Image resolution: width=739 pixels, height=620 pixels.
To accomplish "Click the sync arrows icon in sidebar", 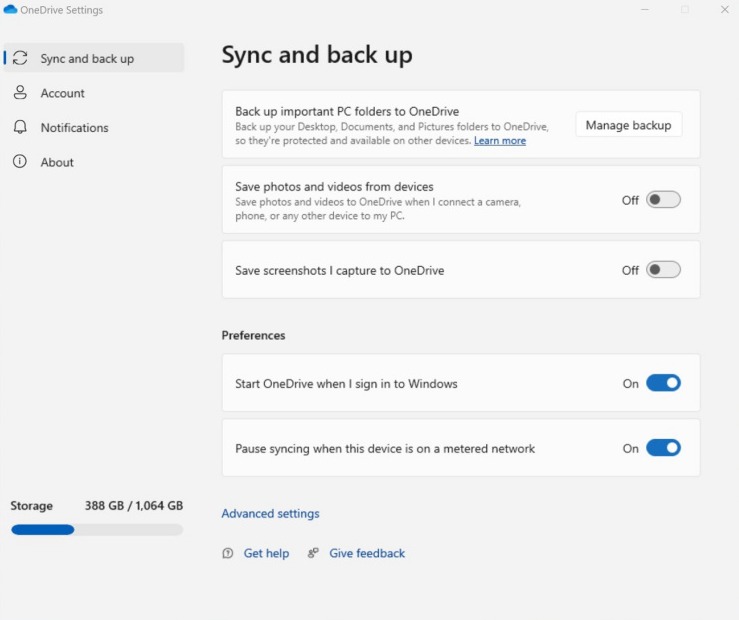I will tap(20, 58).
